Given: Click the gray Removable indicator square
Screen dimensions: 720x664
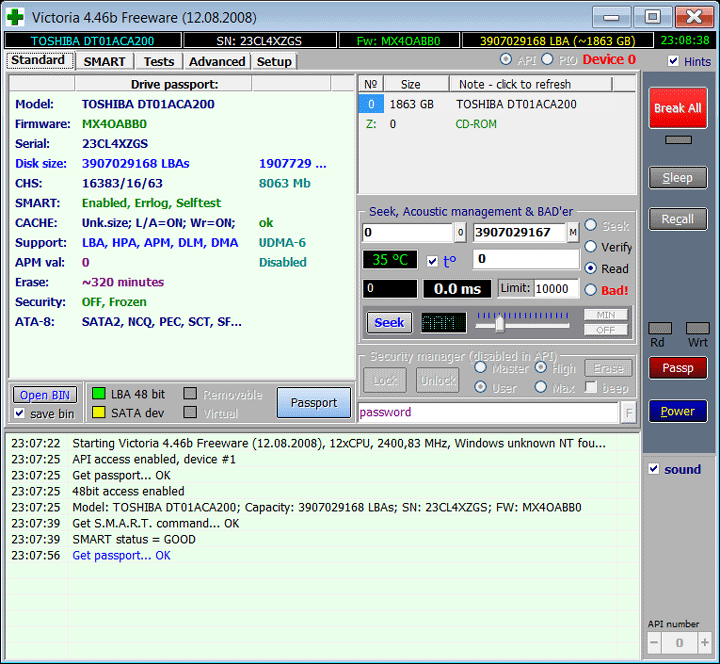Looking at the screenshot, I should (x=190, y=394).
